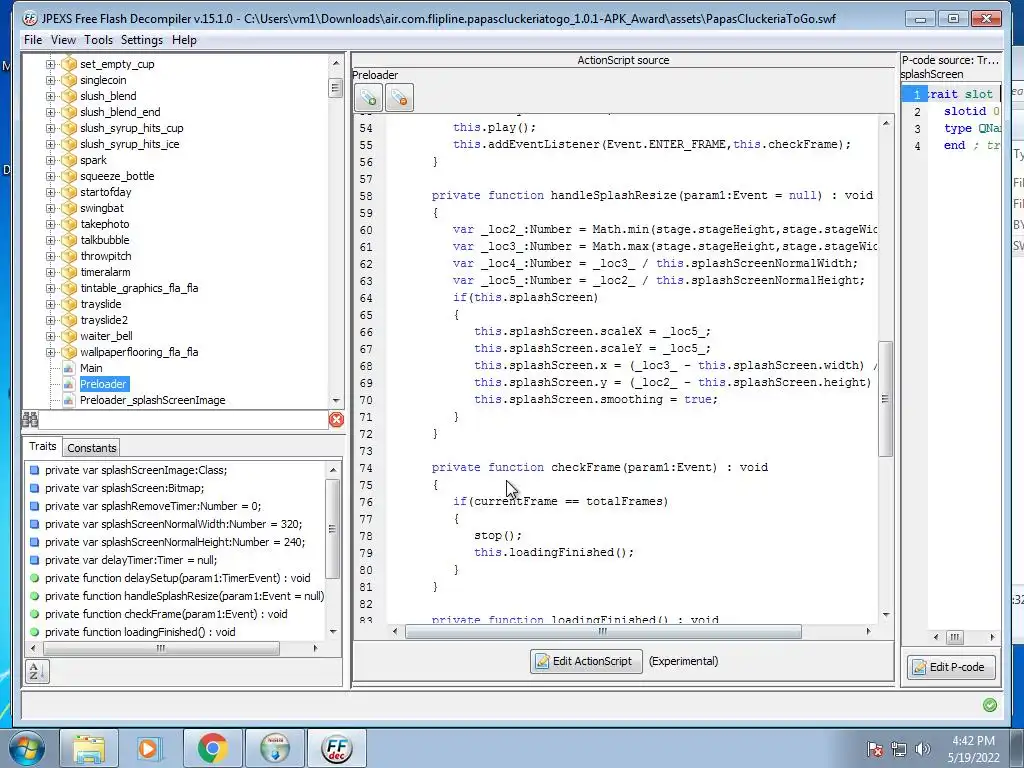Click the FFDec taskbar icon
Screen dimensions: 1024x768
coord(337,748)
